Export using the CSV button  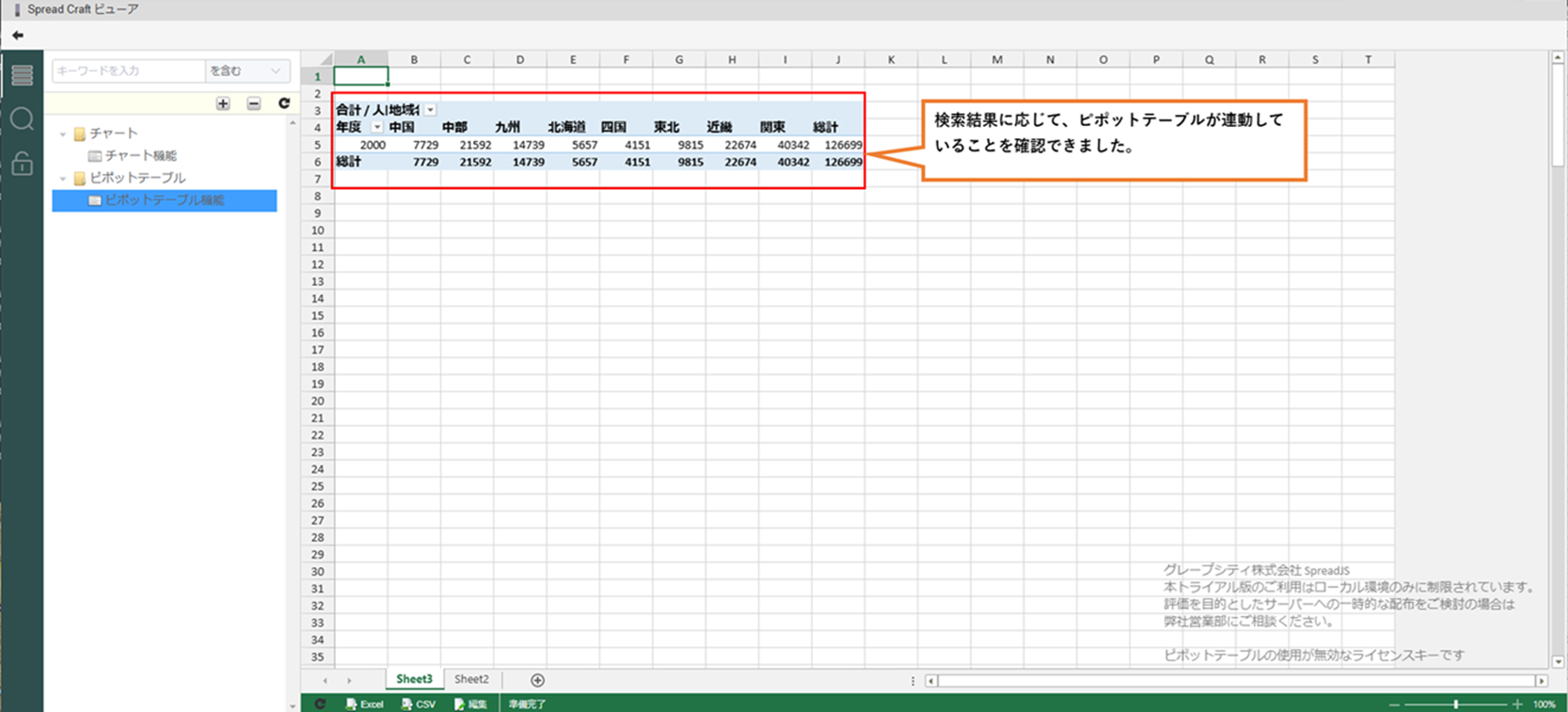[419, 704]
